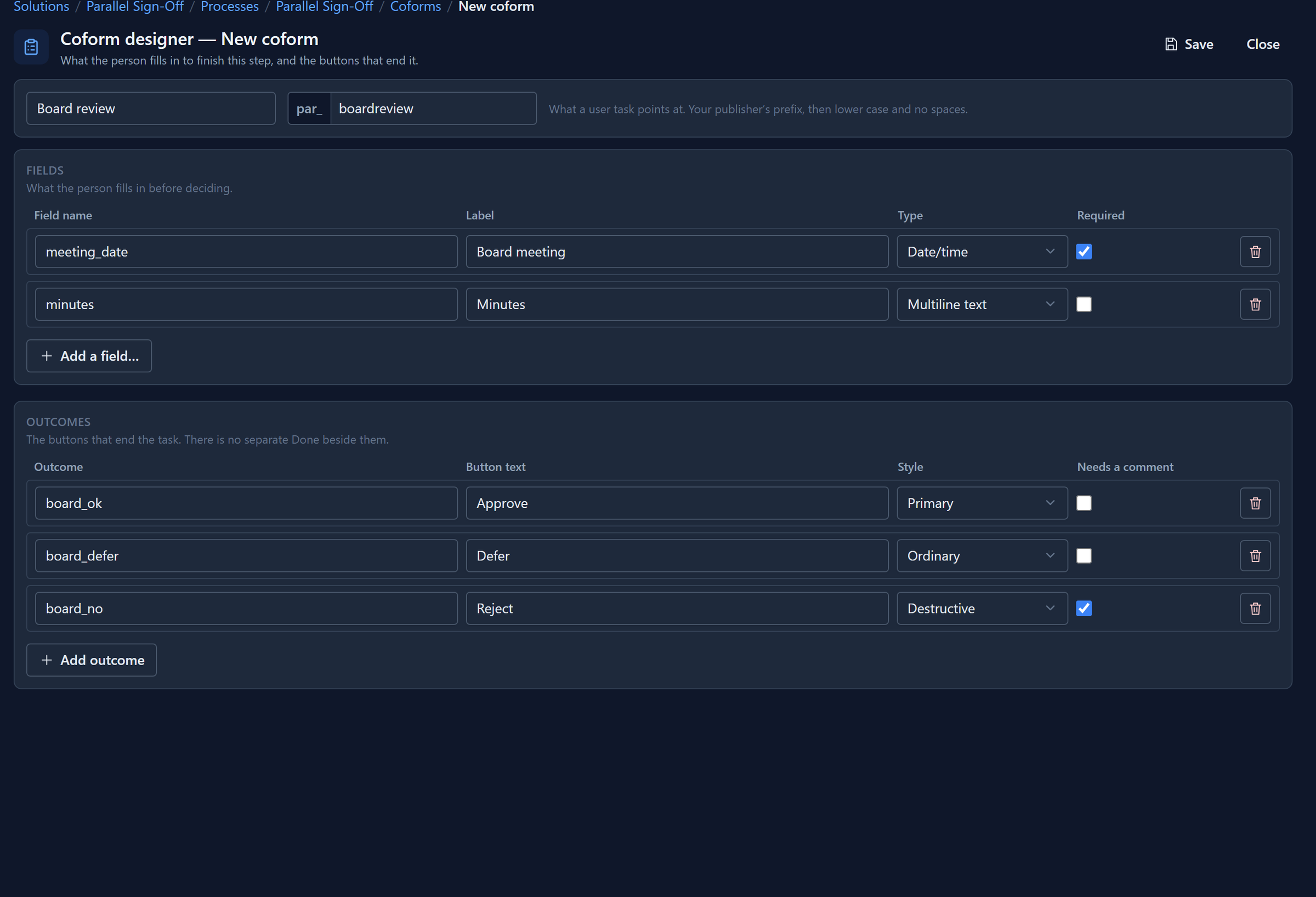Image resolution: width=1316 pixels, height=897 pixels.
Task: Edit the board_ok outcome name
Action: (246, 503)
